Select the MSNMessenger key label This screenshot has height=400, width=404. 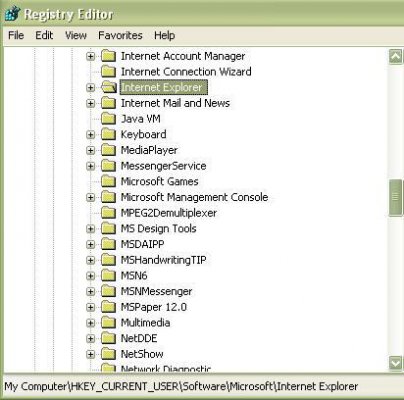pos(156,291)
